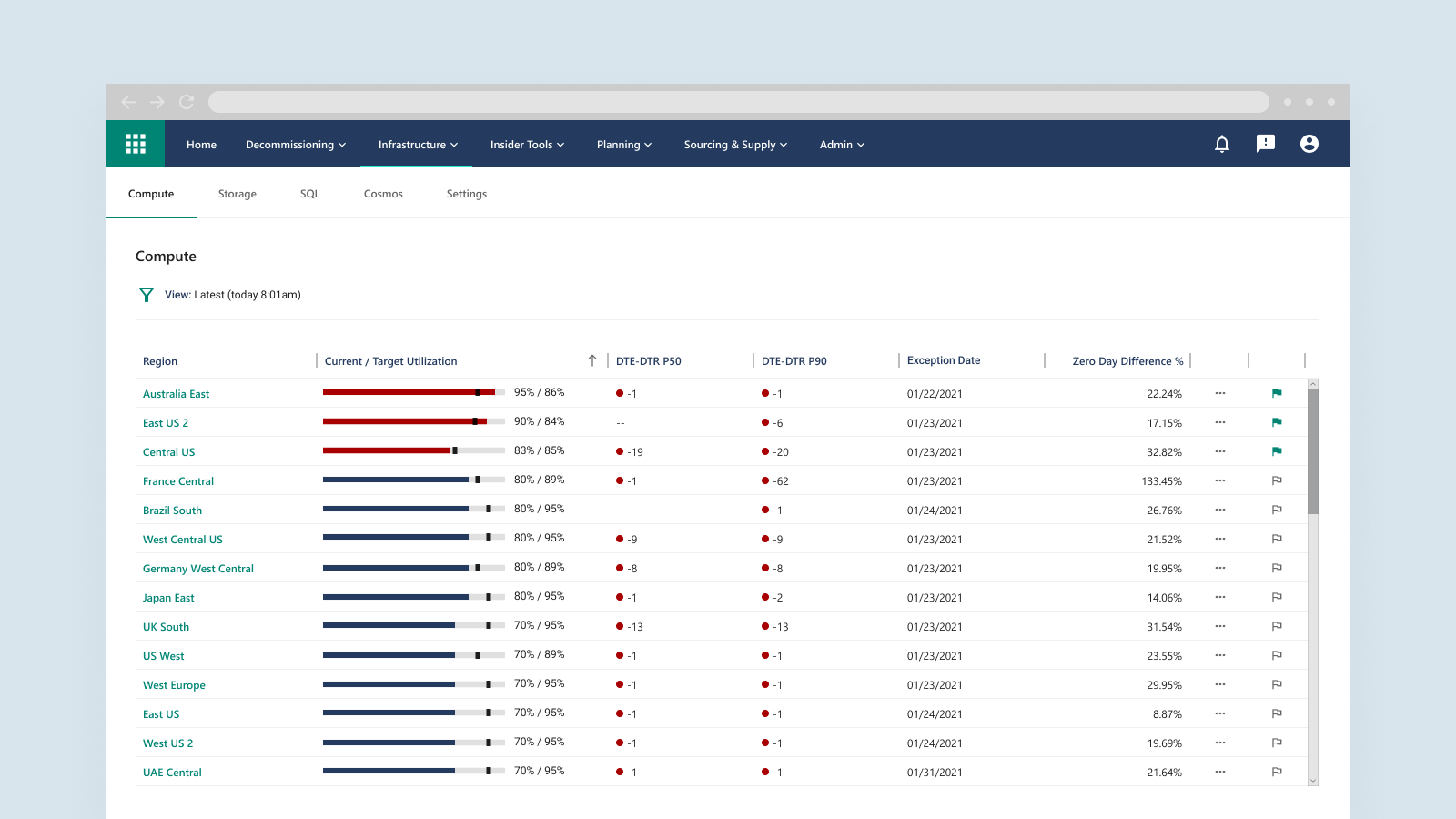
Task: Open the app launcher grid icon
Action: click(x=136, y=144)
